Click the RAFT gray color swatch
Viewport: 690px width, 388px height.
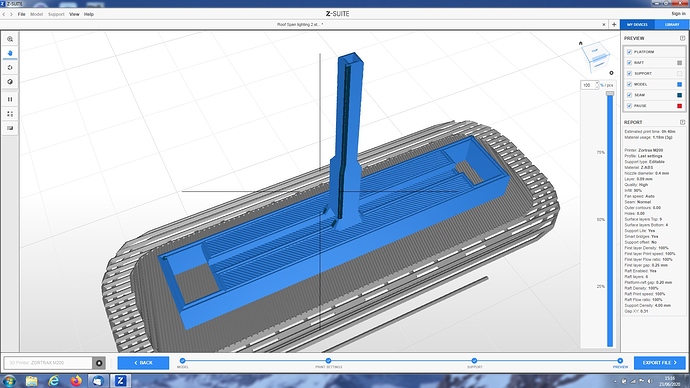tap(679, 63)
